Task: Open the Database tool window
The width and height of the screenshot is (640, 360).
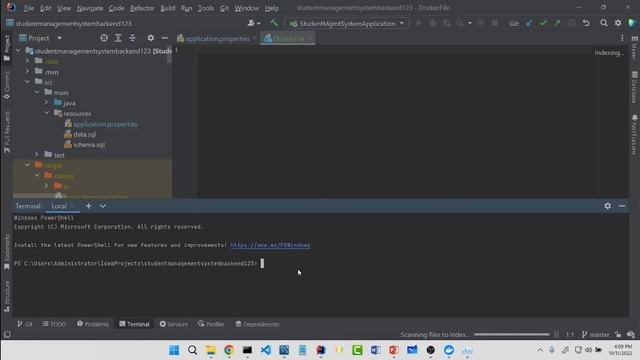Action: point(634,87)
